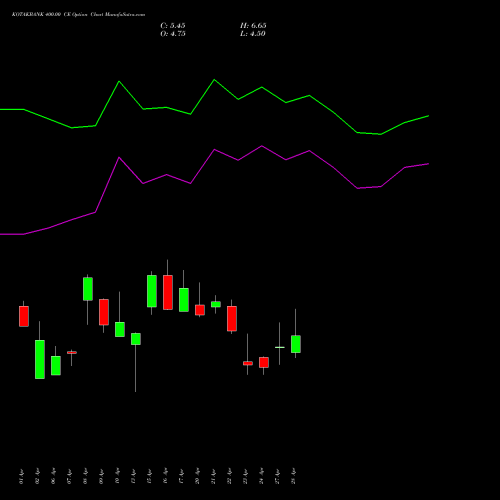
Task: Click the green candle for 15 Apr
Action: pos(152,291)
